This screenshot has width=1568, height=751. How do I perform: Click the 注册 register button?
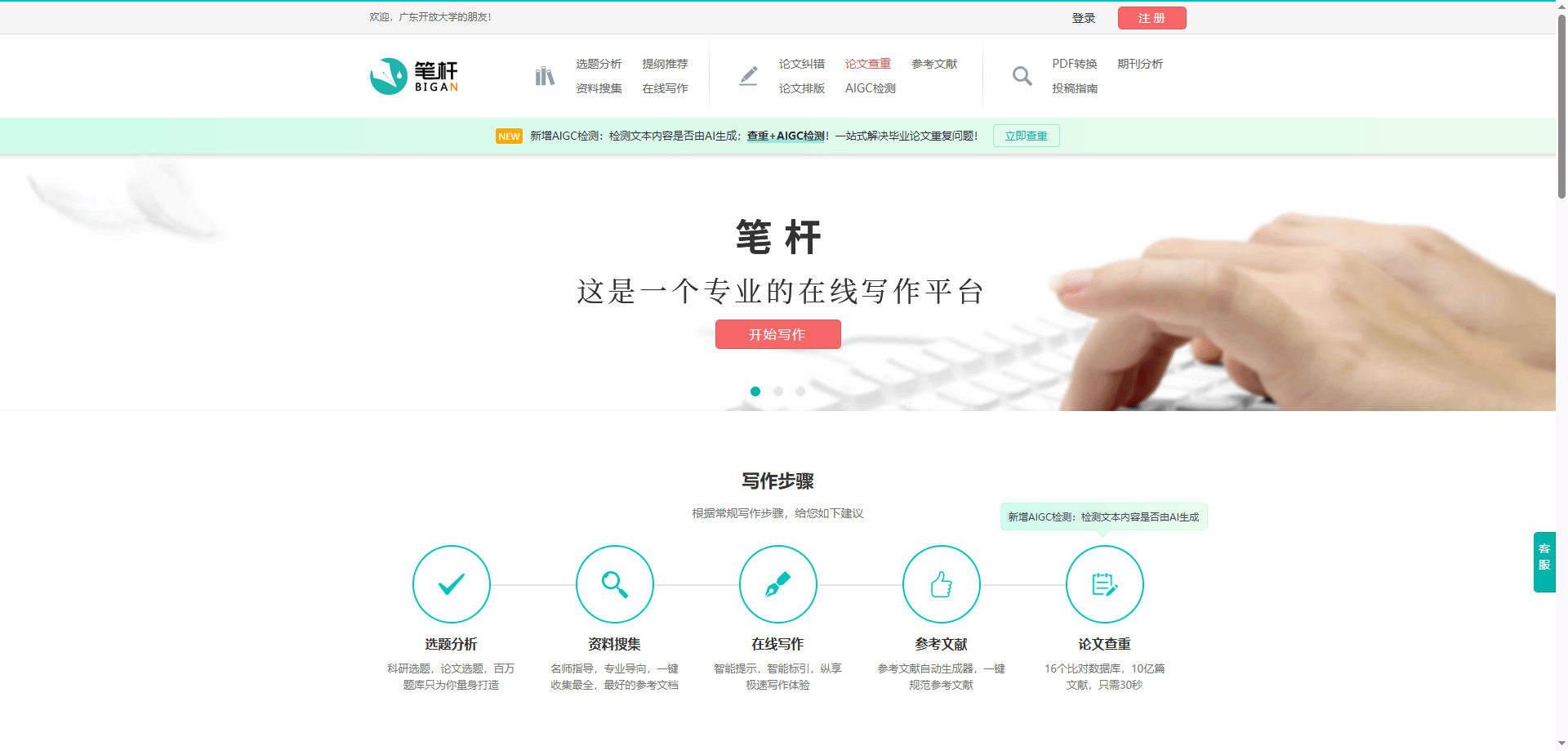pos(1151,18)
